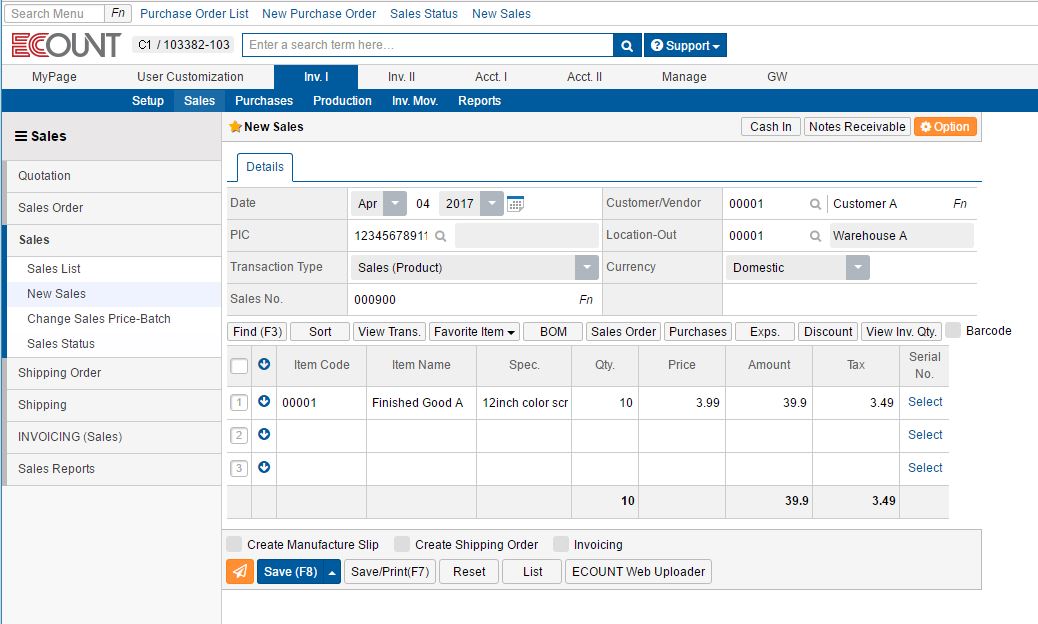Tick the select-all checkbox in table header

(239, 366)
